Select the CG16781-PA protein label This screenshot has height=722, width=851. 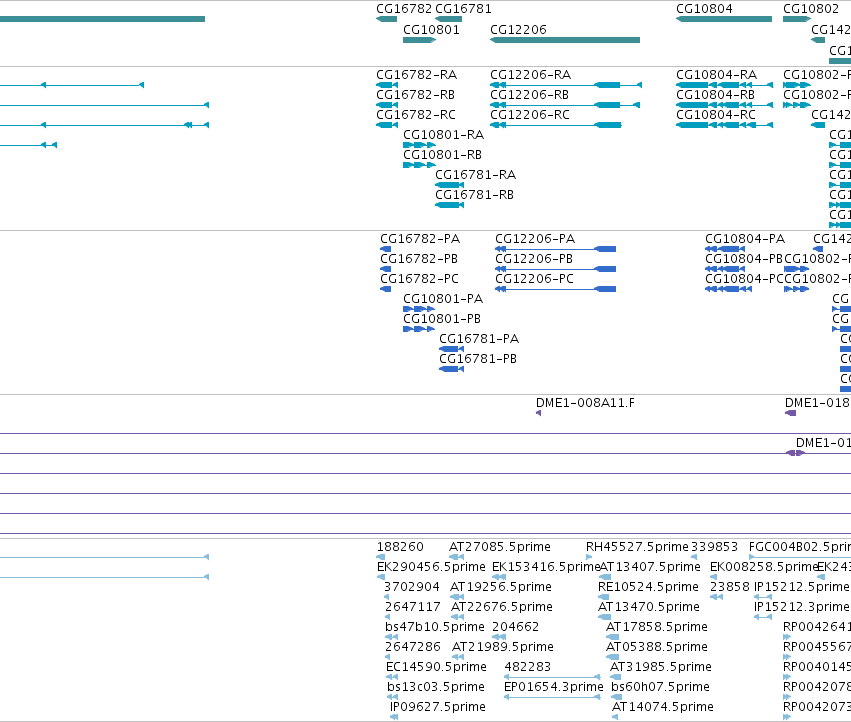(x=479, y=339)
